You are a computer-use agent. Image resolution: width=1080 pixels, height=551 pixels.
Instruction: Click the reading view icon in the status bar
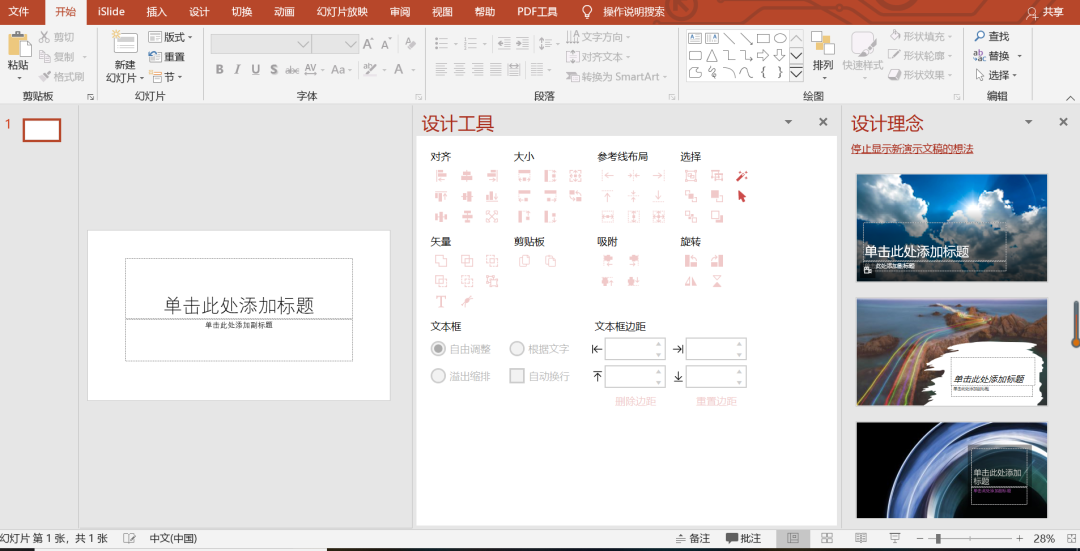(x=861, y=538)
